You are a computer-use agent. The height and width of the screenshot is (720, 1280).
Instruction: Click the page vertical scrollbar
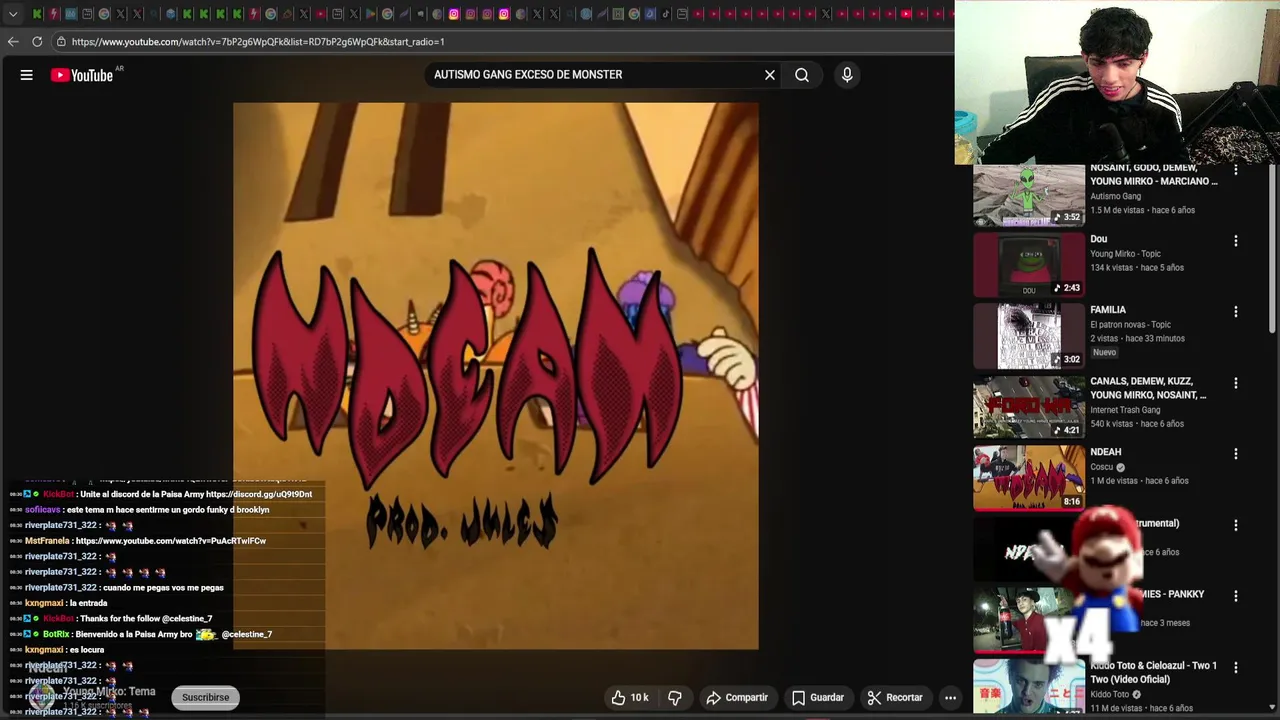click(1273, 250)
